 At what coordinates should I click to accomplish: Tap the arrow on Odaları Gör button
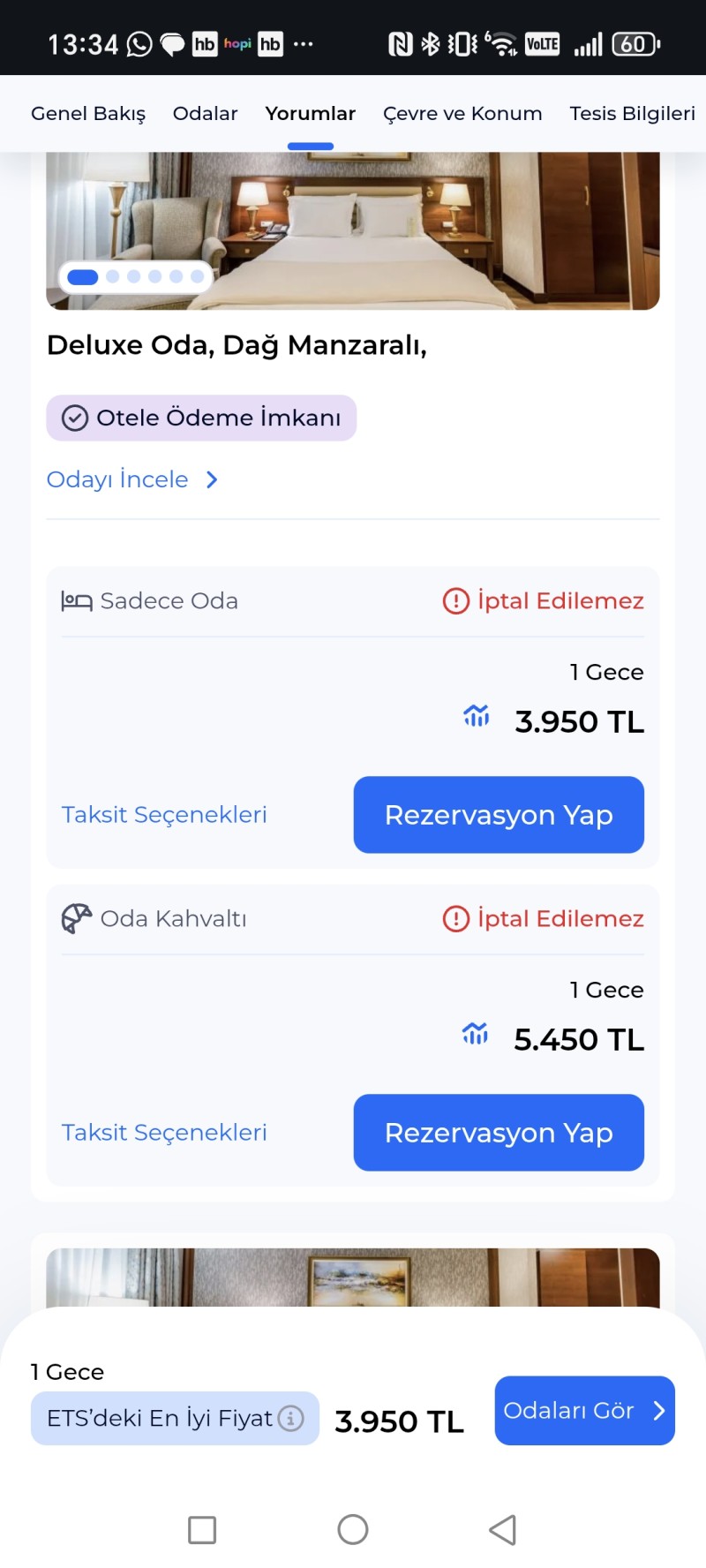[658, 1411]
